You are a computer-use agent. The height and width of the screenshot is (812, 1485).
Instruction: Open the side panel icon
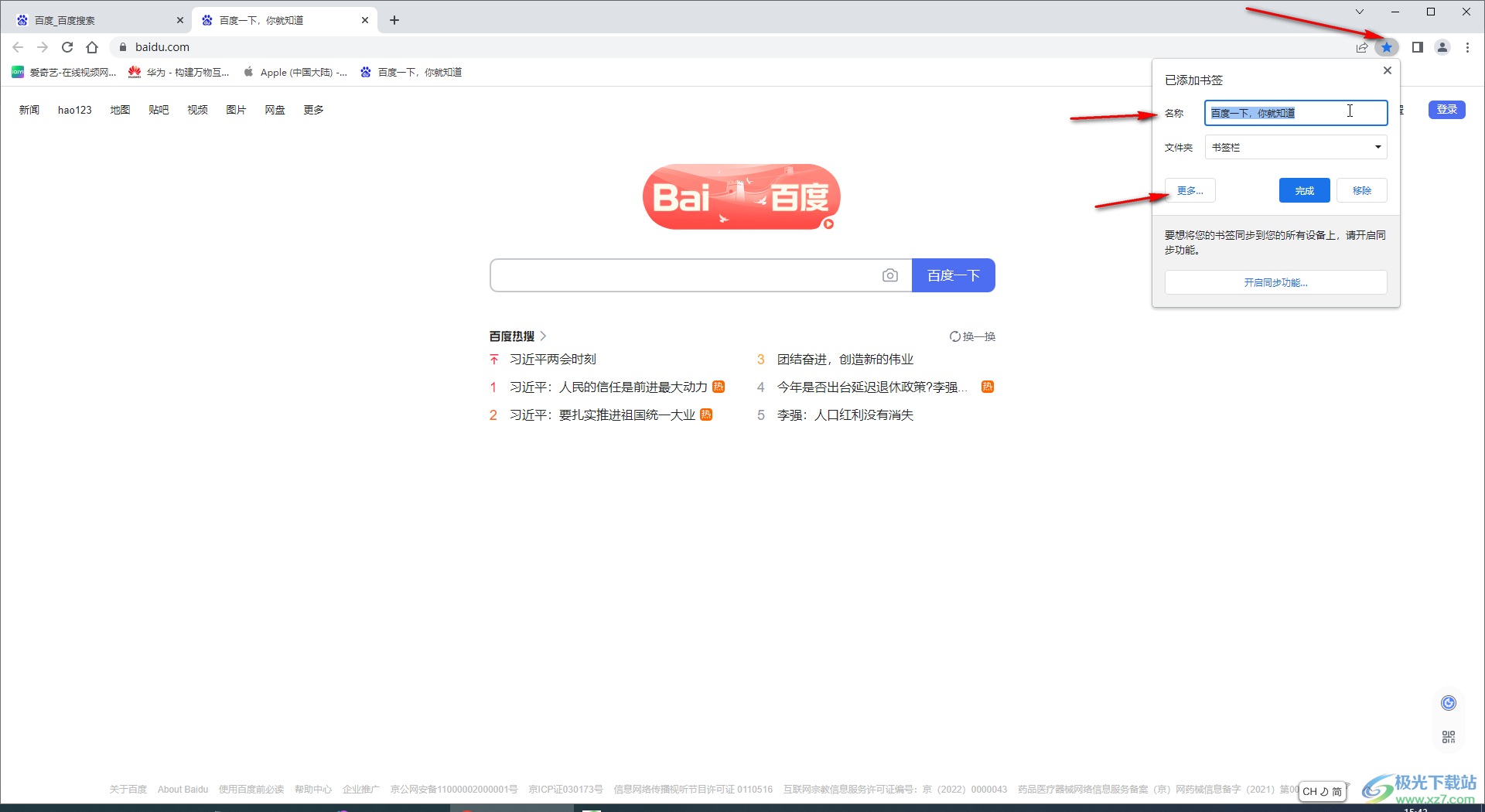pos(1417,47)
